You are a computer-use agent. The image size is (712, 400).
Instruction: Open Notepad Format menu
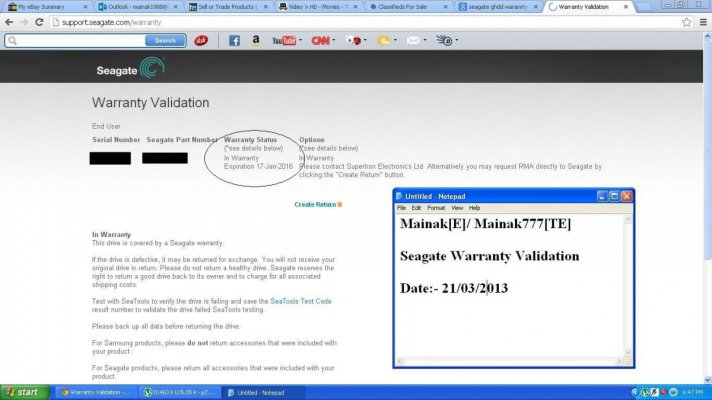point(436,208)
